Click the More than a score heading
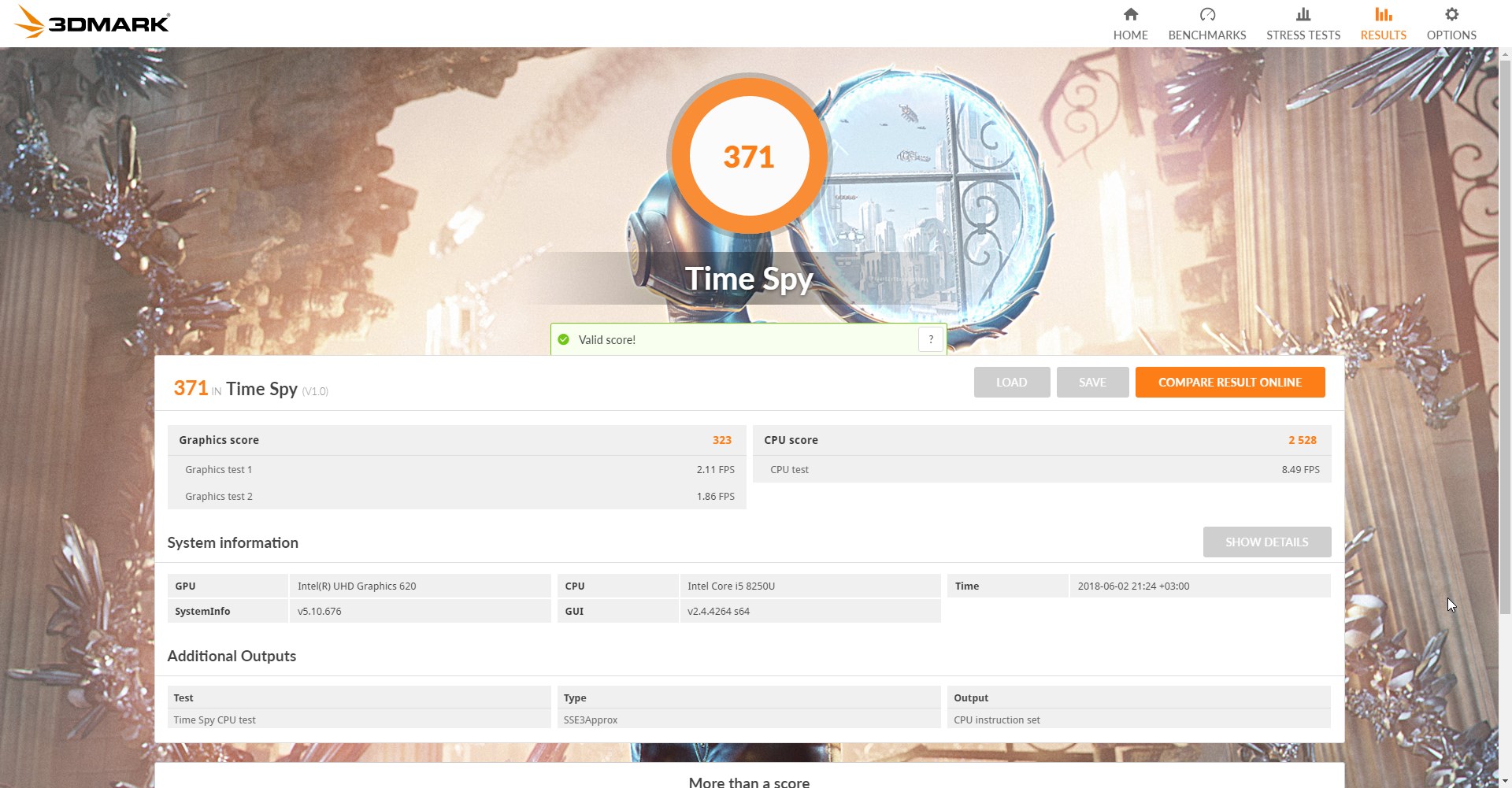 tap(749, 782)
